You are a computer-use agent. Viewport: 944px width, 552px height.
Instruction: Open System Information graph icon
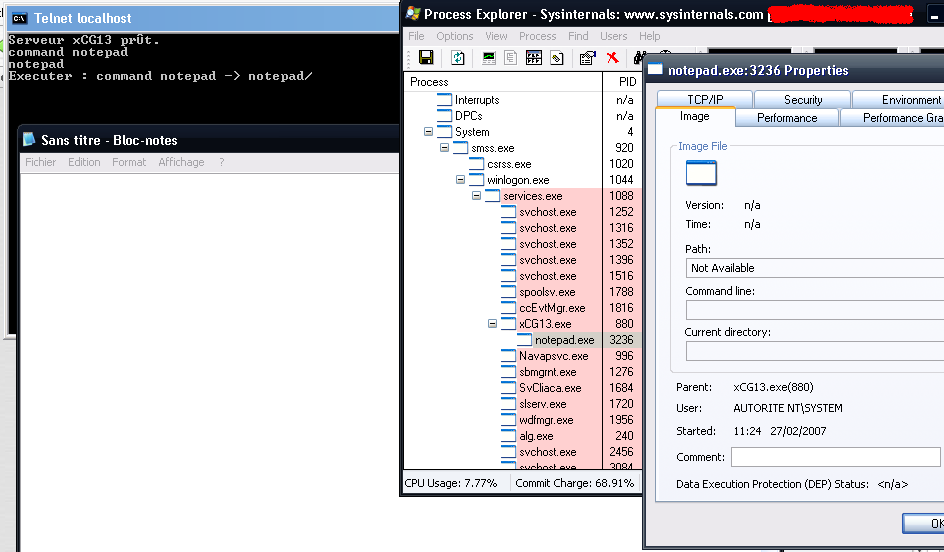click(489, 58)
